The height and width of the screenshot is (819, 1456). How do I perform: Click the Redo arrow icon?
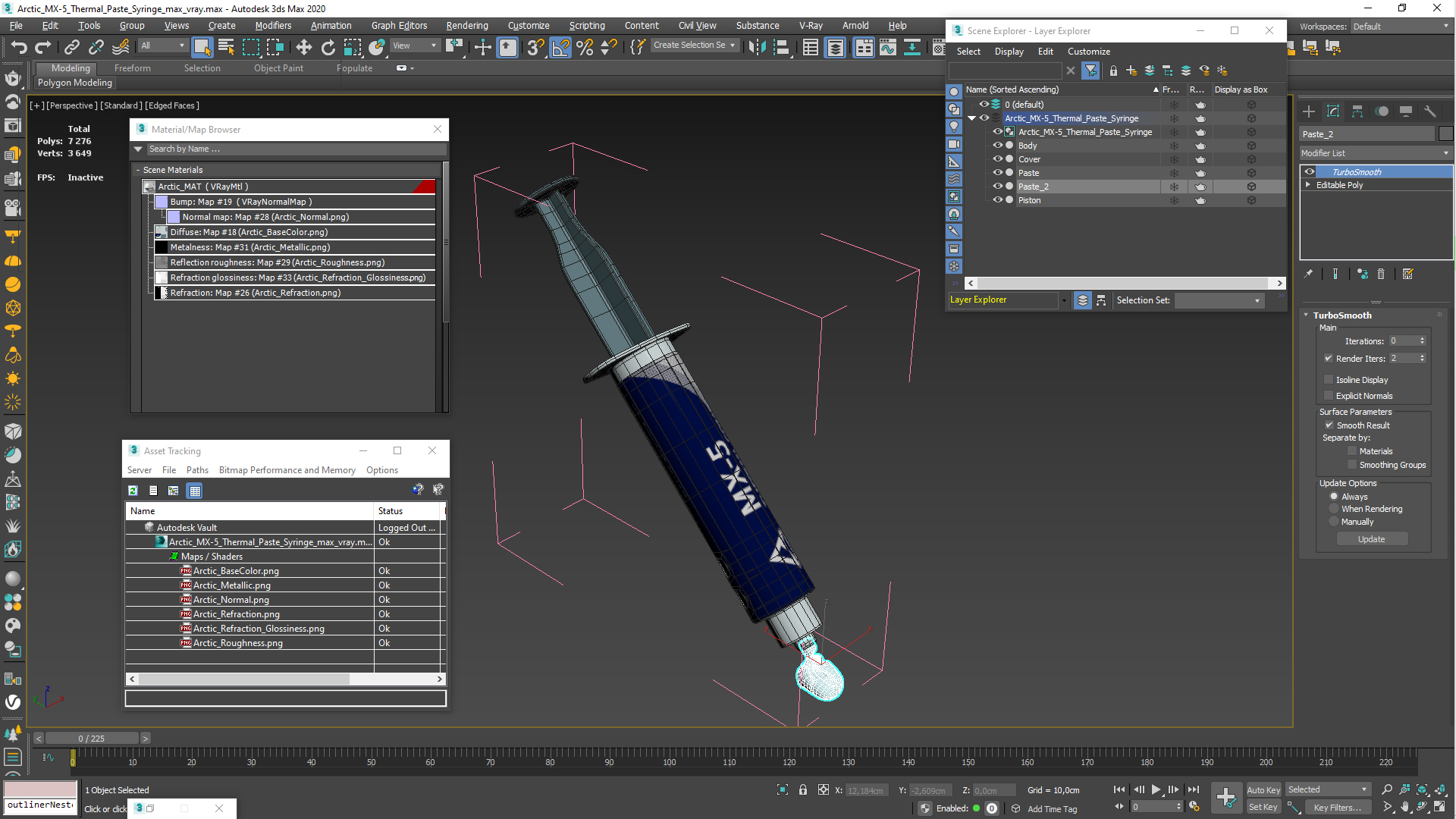click(43, 48)
